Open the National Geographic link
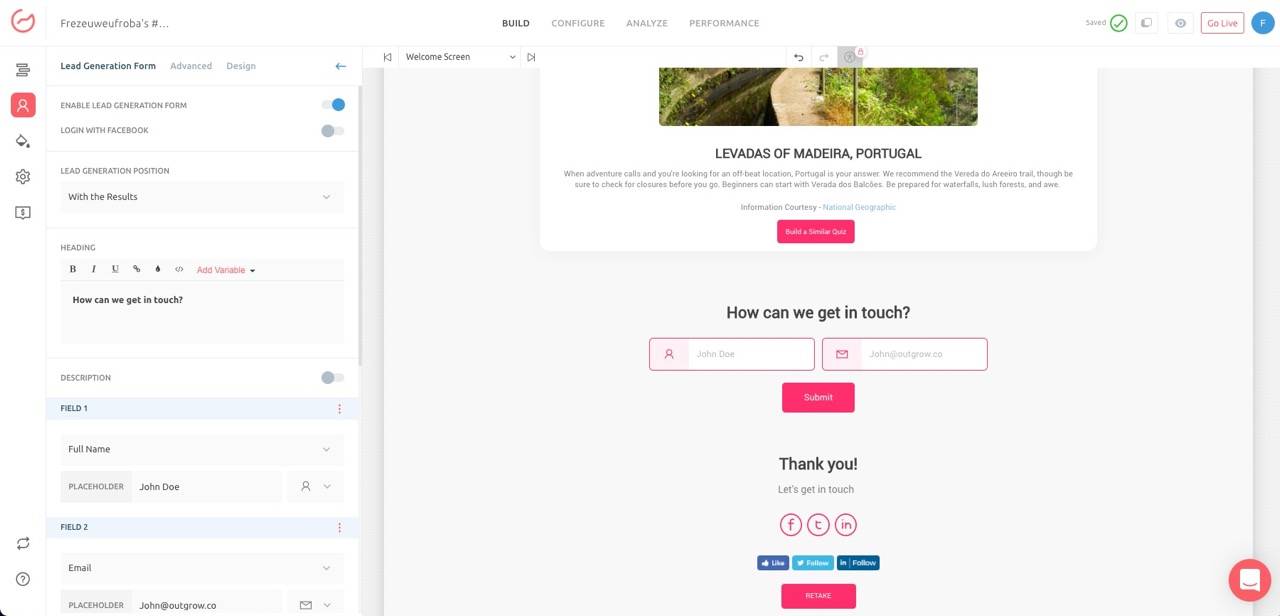 pyautogui.click(x=859, y=207)
